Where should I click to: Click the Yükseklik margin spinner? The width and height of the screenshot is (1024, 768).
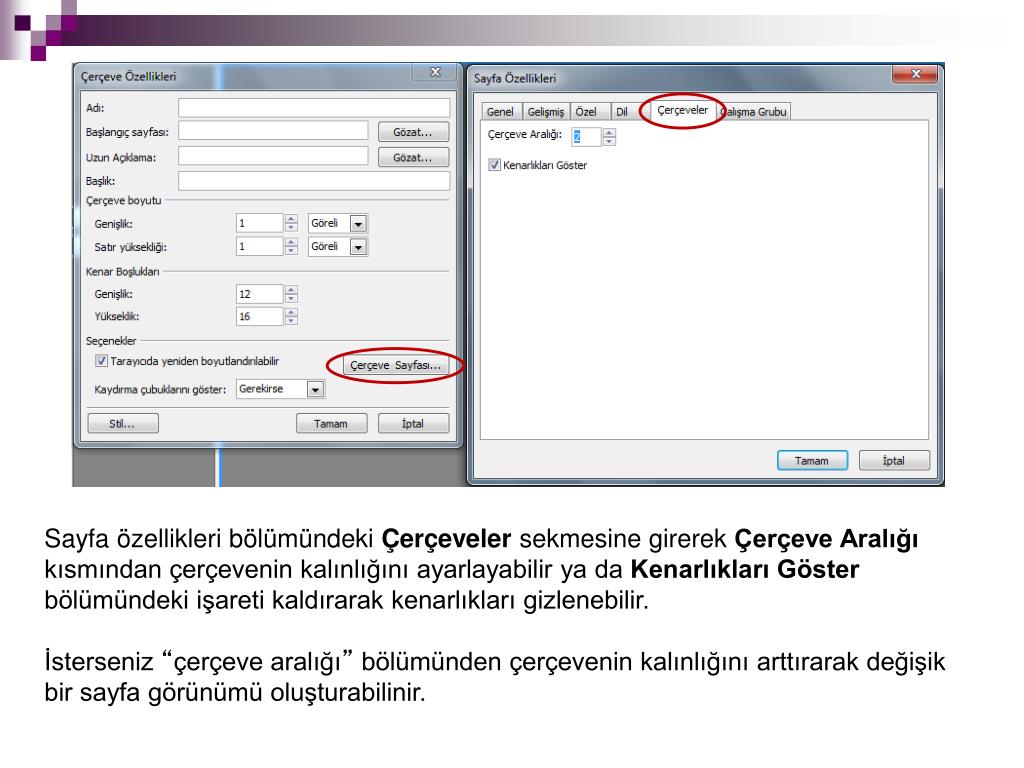tap(291, 316)
